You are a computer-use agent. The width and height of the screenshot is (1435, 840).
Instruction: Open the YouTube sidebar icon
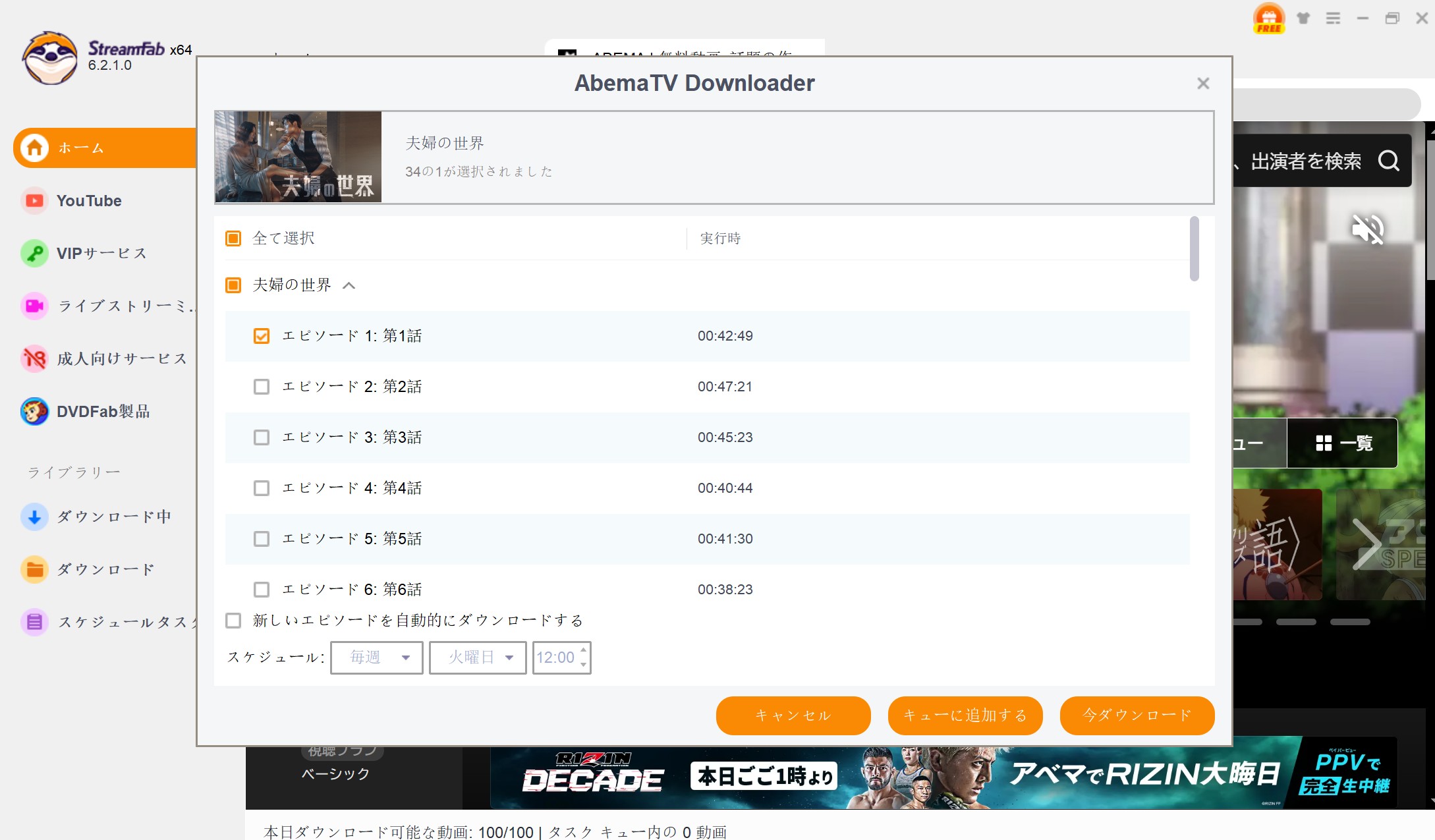point(34,200)
